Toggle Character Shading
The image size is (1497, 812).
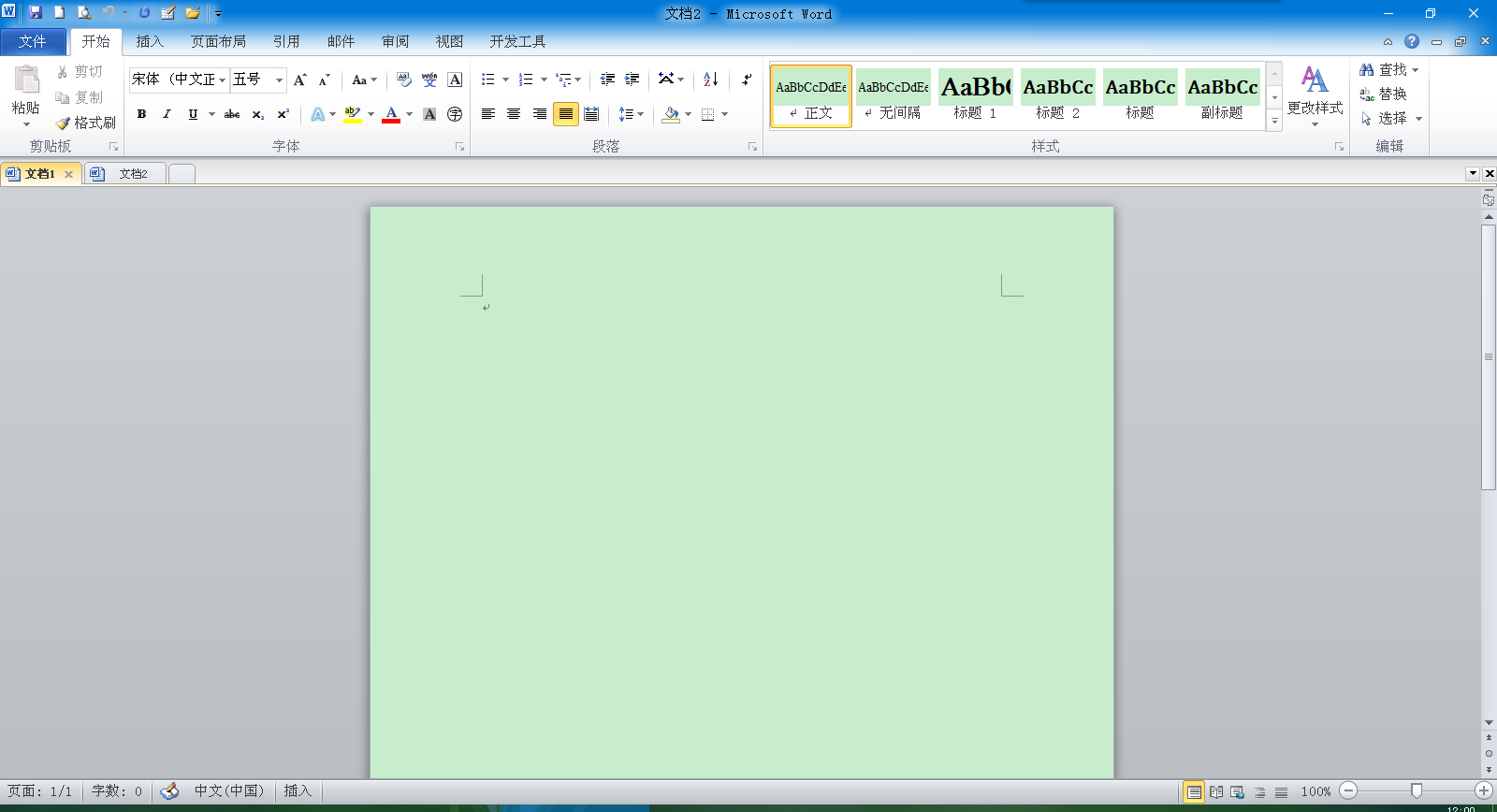[429, 114]
